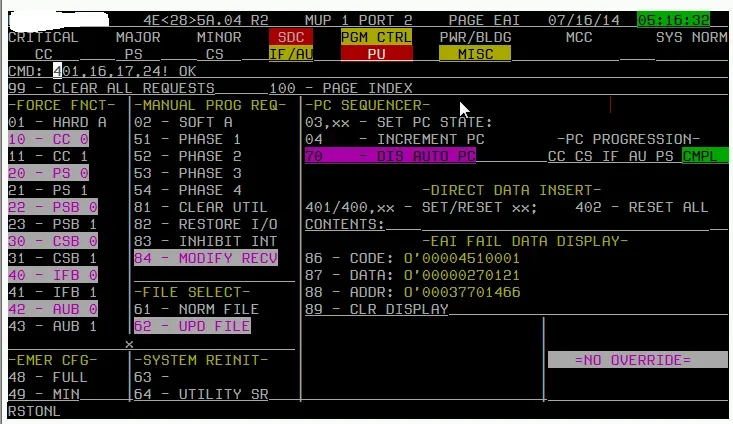Click '01 - HARD A' force function
Screen dimensions: 733x424
pyautogui.click(x=57, y=122)
